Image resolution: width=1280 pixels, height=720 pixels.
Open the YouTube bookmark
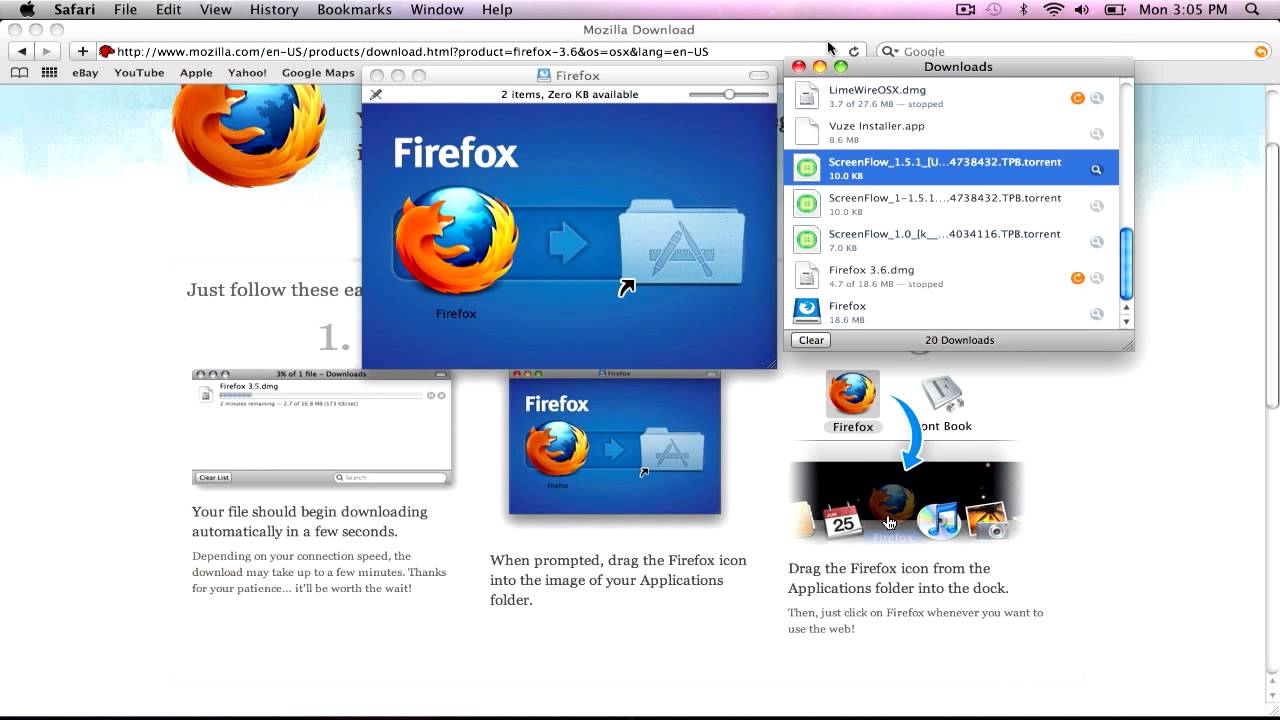click(x=139, y=72)
